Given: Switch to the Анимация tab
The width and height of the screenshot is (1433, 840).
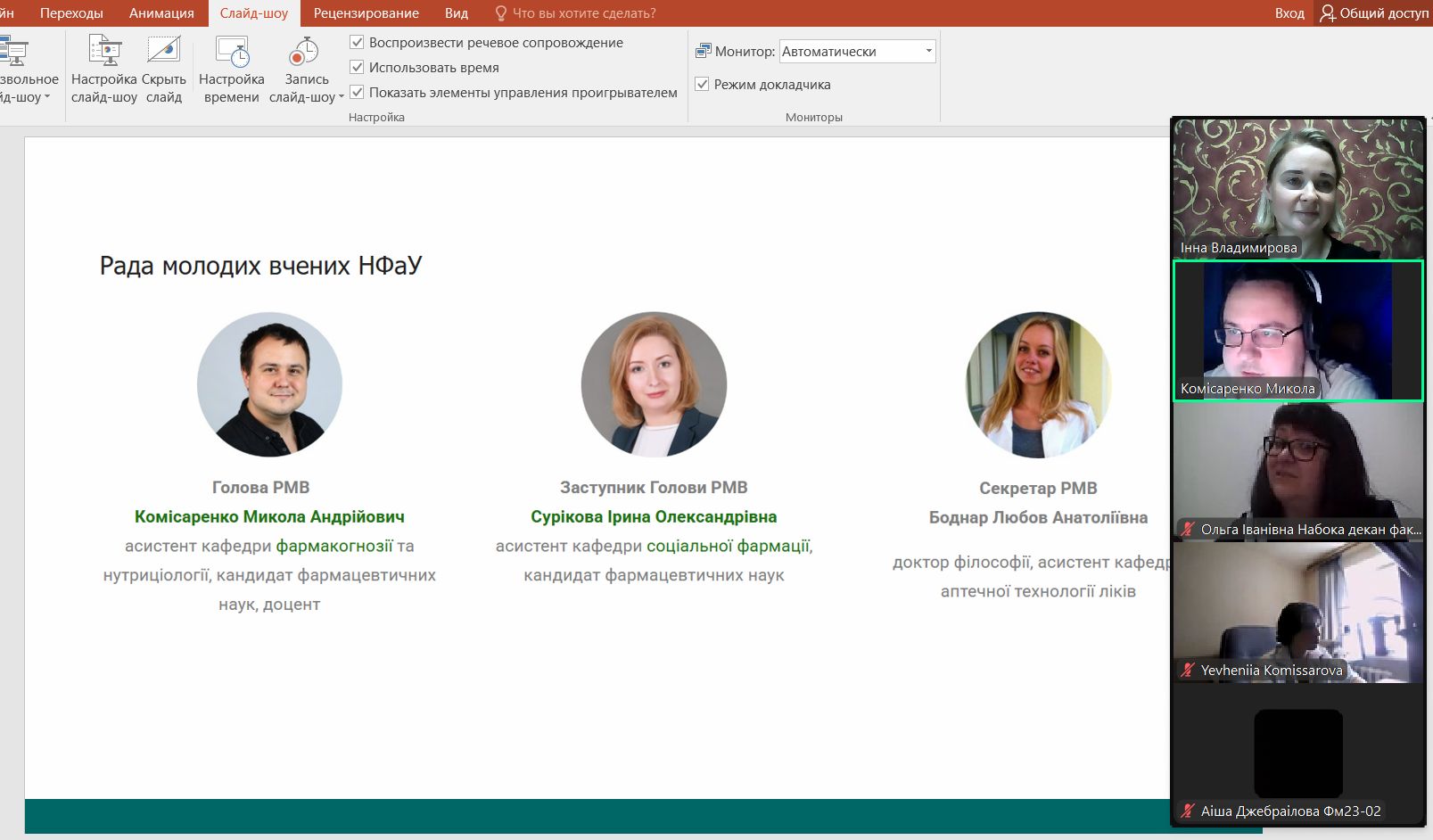Looking at the screenshot, I should [x=161, y=13].
